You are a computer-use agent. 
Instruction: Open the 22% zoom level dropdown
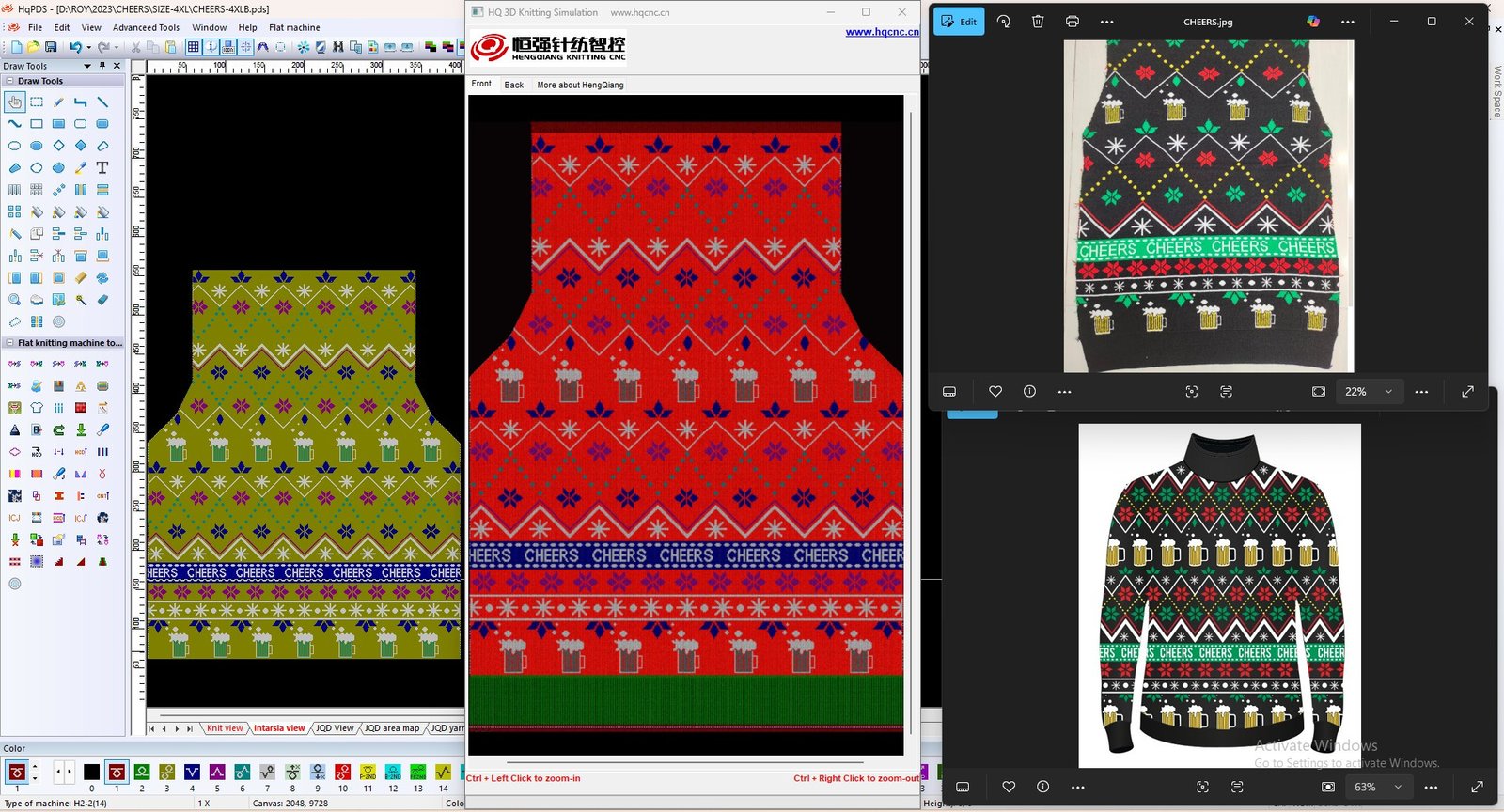(x=1388, y=392)
